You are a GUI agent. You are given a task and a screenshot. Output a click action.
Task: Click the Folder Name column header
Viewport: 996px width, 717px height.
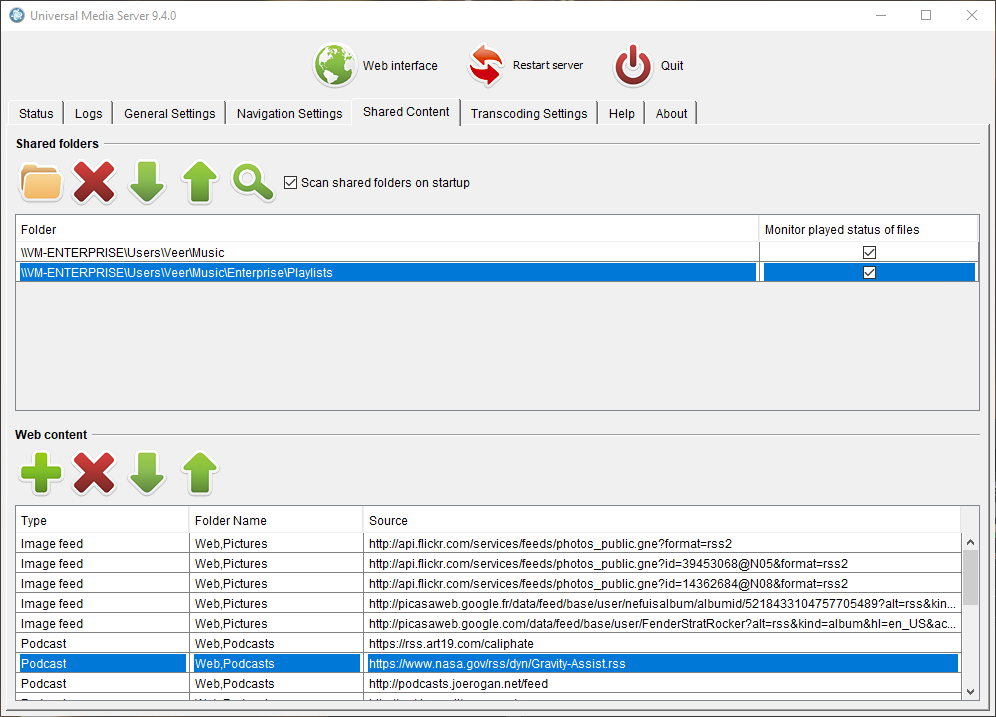click(276, 520)
